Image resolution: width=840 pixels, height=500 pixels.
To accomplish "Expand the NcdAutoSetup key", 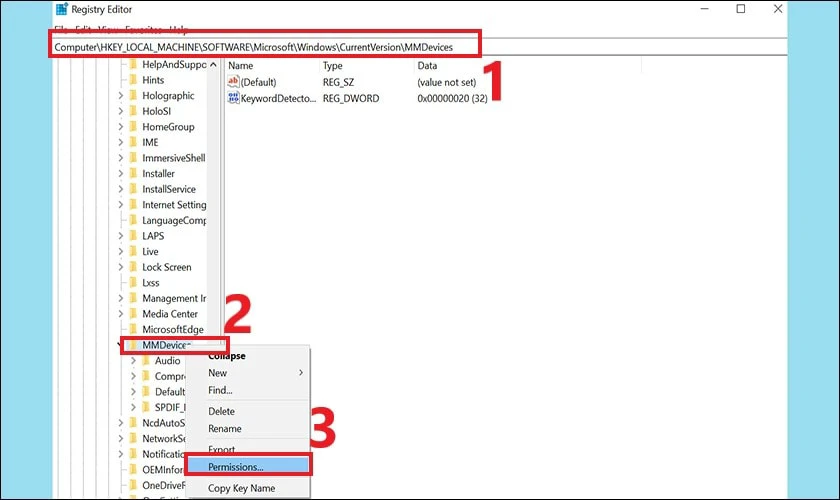I will (x=121, y=422).
